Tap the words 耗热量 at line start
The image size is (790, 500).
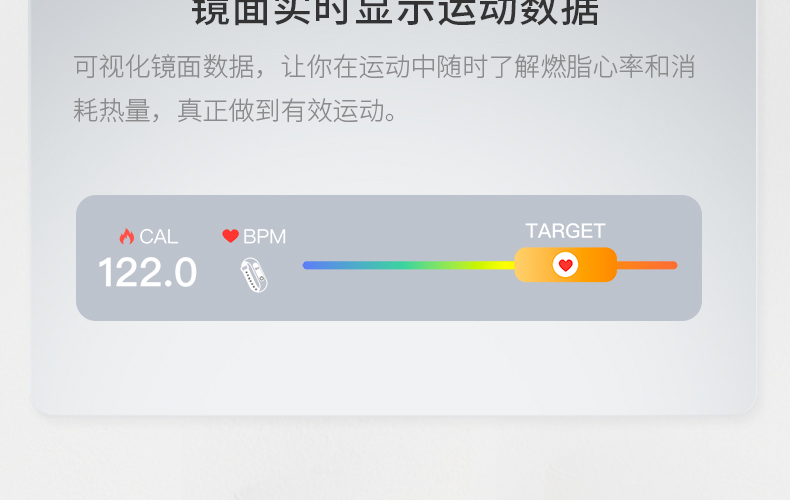112,110
